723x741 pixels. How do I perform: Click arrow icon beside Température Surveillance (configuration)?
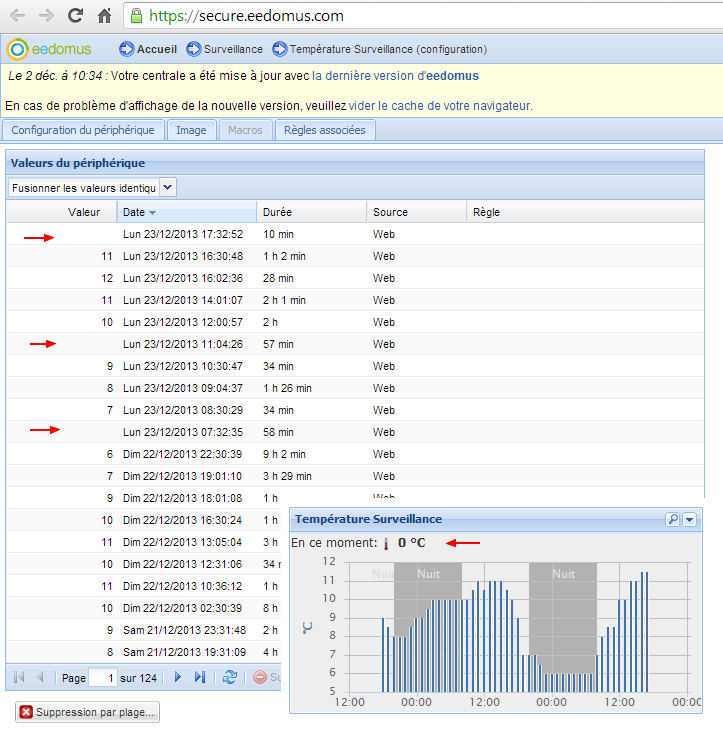pos(279,49)
